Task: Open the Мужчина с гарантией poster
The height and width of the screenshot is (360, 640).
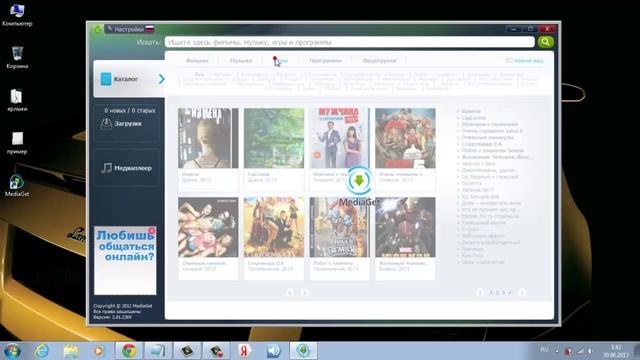Action: 340,138
